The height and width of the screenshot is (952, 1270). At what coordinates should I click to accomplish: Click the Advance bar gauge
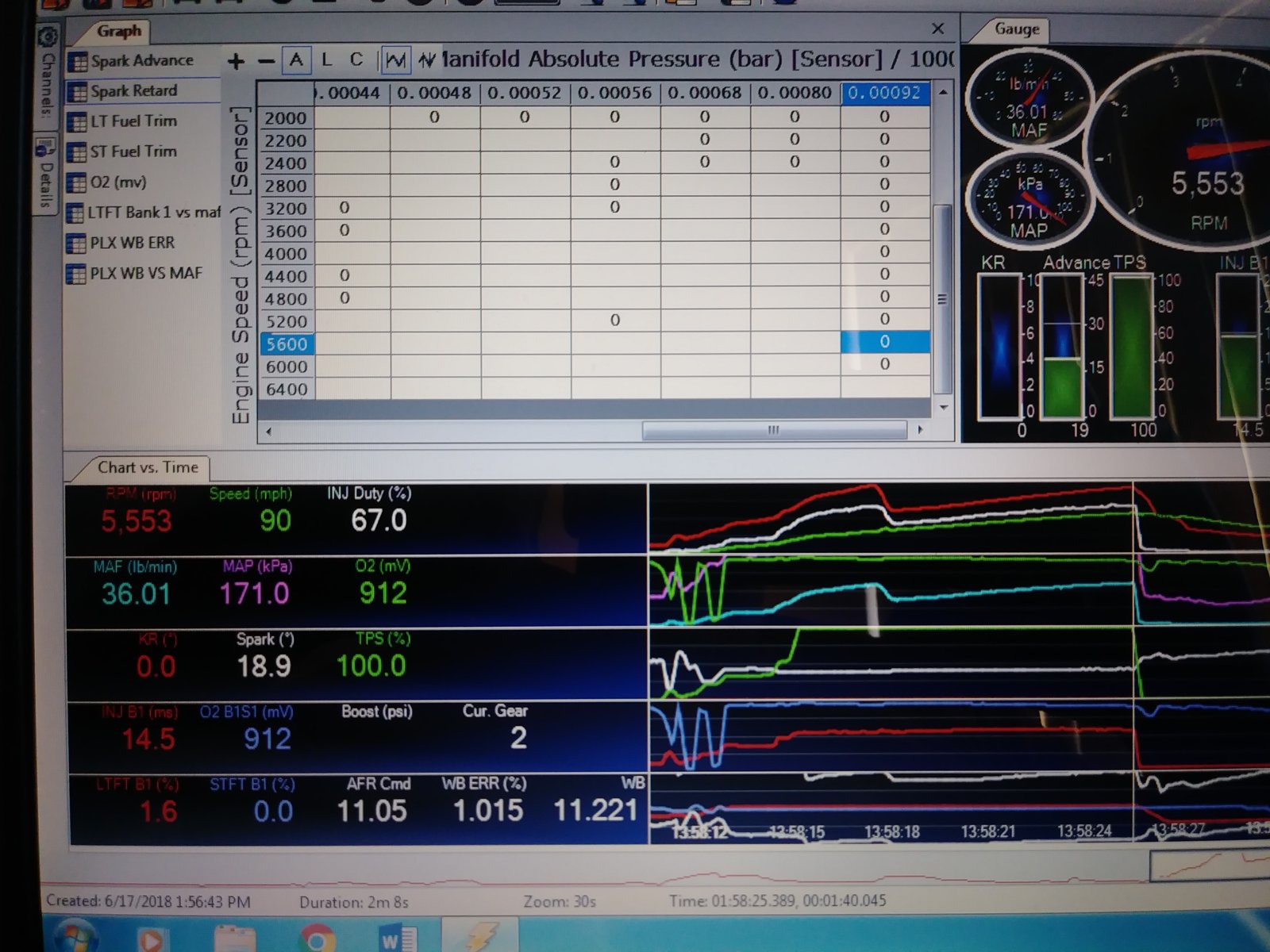click(x=1062, y=346)
